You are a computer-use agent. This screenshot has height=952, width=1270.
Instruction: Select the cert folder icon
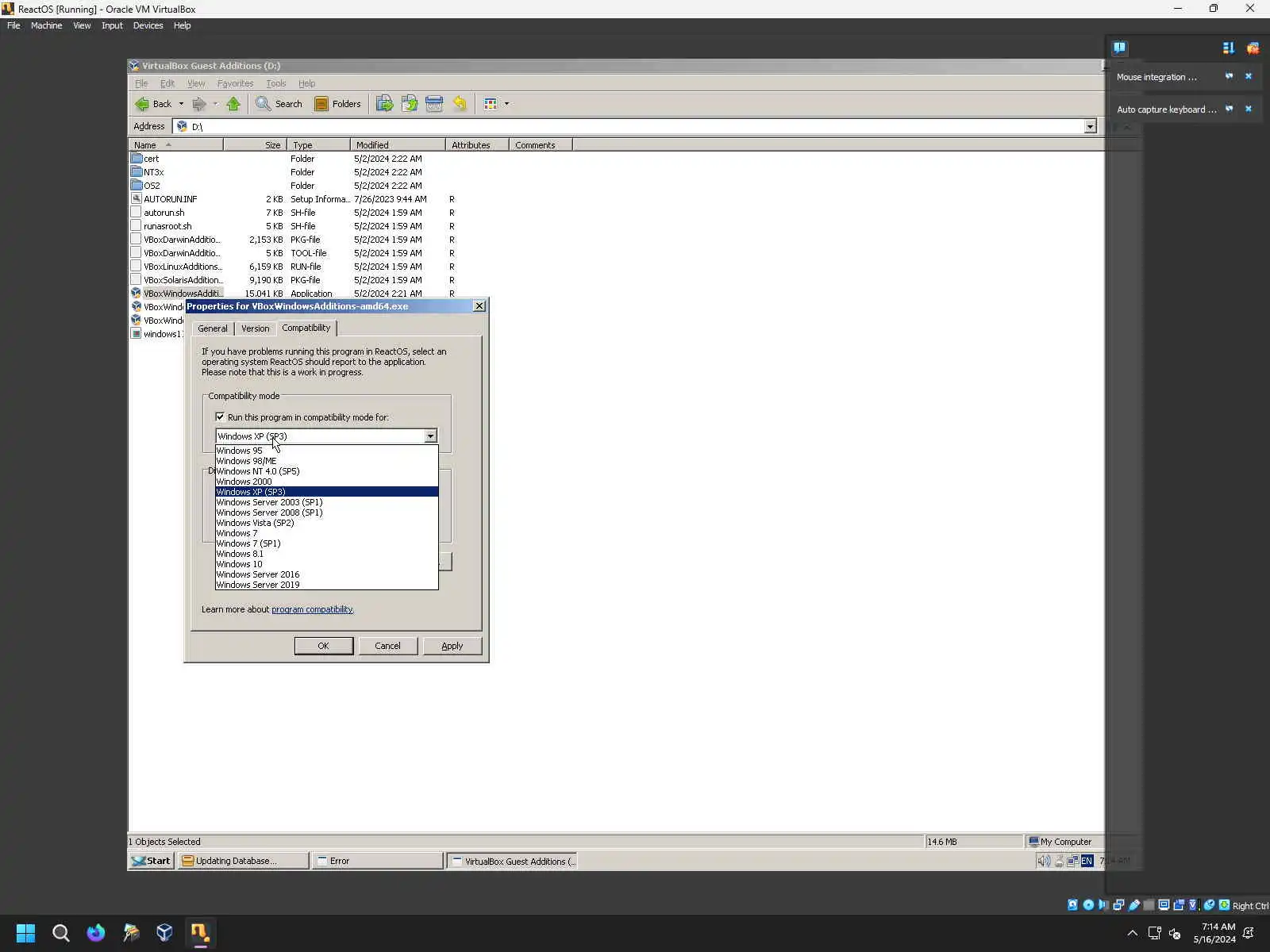point(137,159)
